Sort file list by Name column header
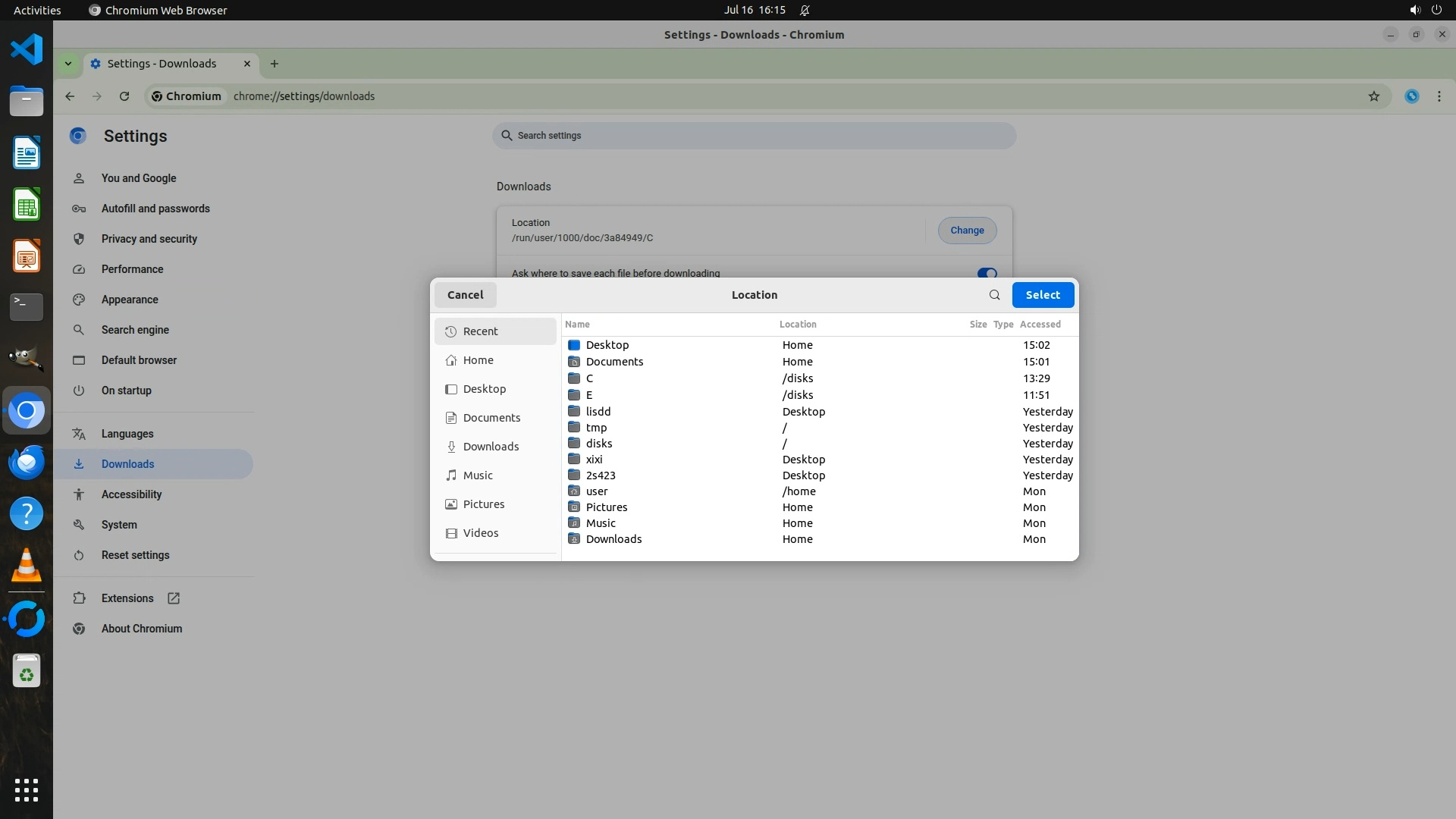1456x819 pixels. [x=577, y=325]
